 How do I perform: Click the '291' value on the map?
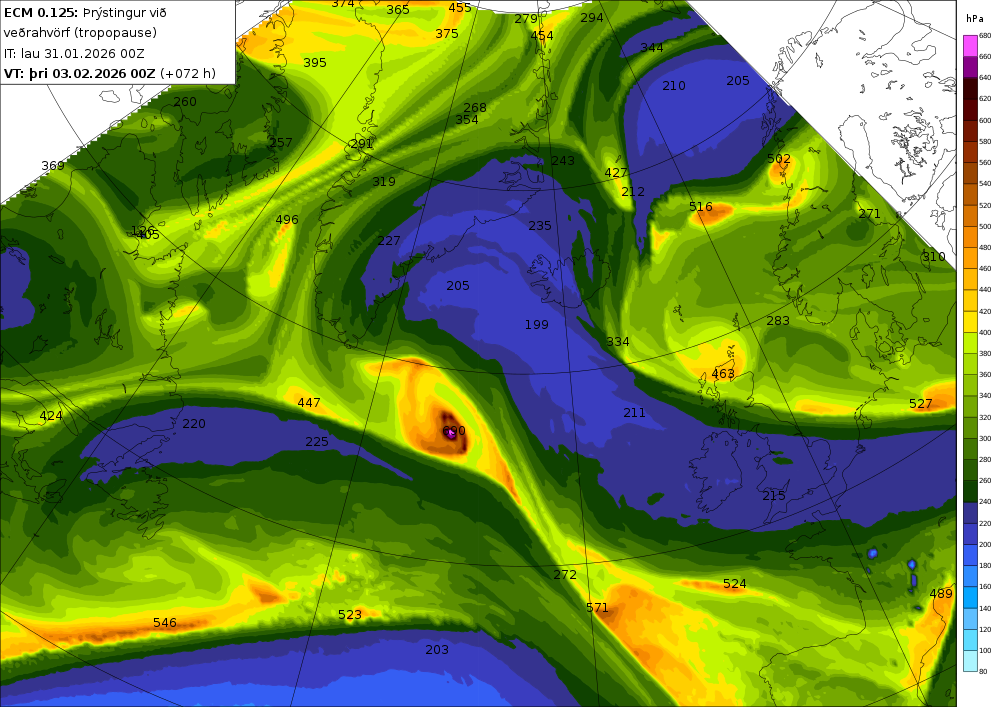pyautogui.click(x=361, y=143)
